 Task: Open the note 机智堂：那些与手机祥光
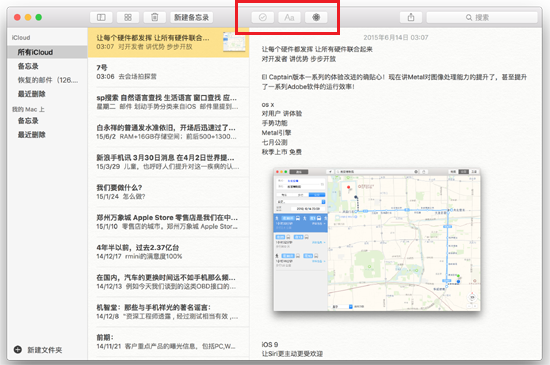click(168, 312)
